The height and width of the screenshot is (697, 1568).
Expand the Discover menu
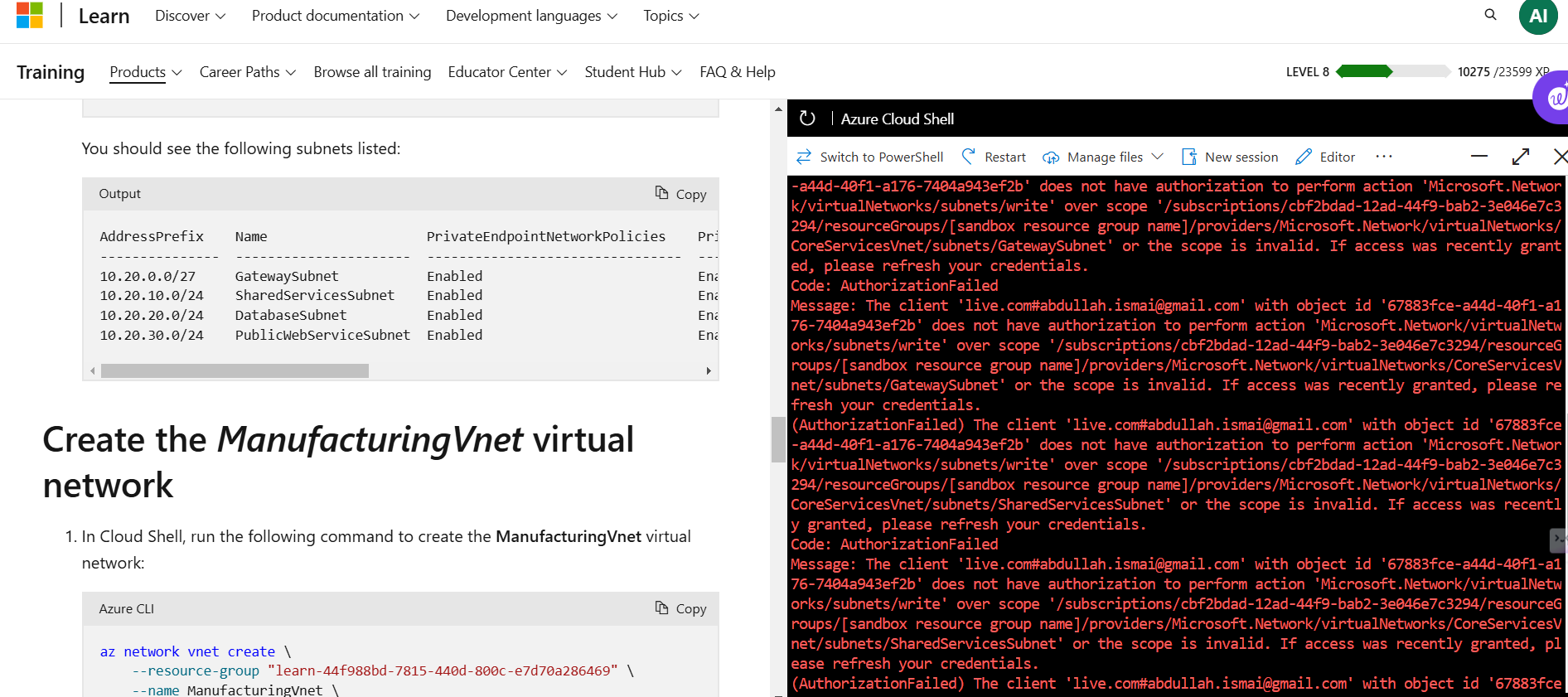coord(190,16)
